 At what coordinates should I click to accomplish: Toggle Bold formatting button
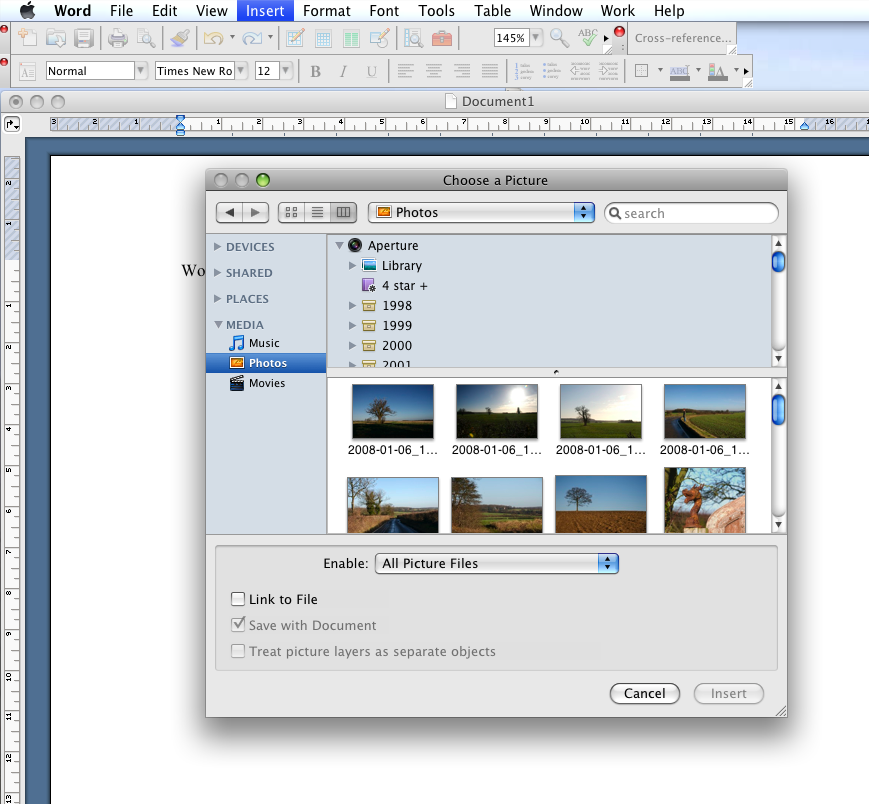pos(315,71)
